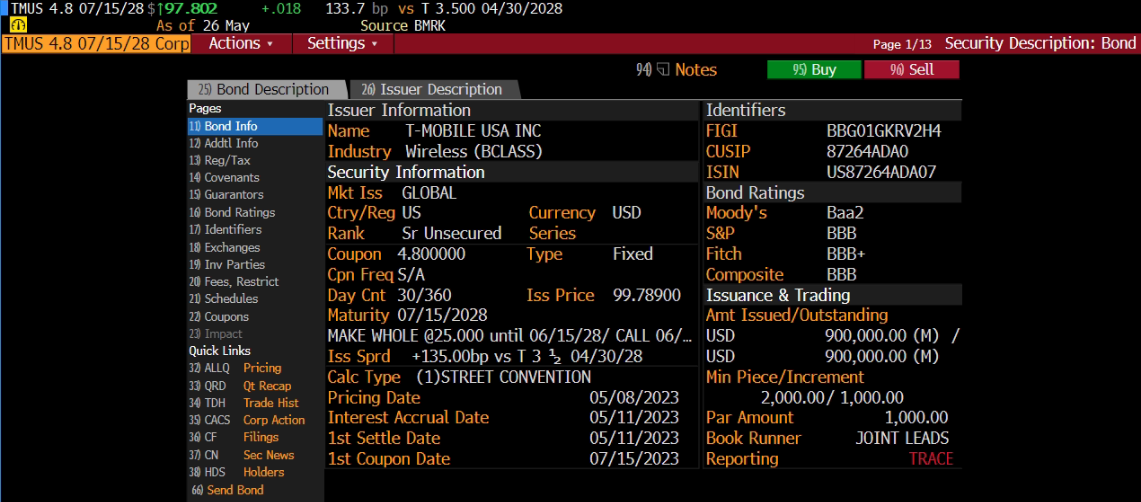Switch to Issuer Description tab

point(433,89)
